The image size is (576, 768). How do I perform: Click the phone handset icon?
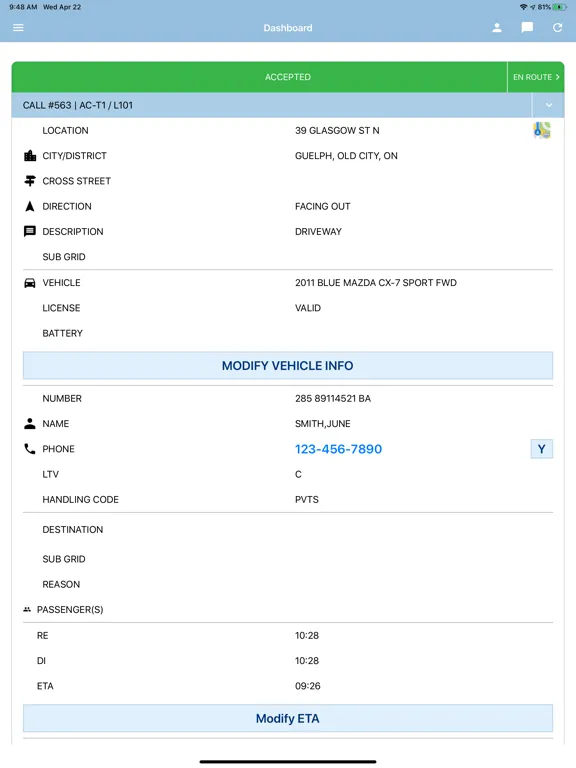(30, 449)
